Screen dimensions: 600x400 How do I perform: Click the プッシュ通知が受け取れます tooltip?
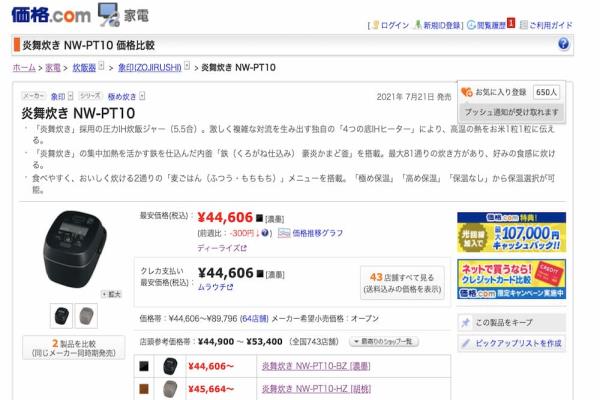[511, 113]
